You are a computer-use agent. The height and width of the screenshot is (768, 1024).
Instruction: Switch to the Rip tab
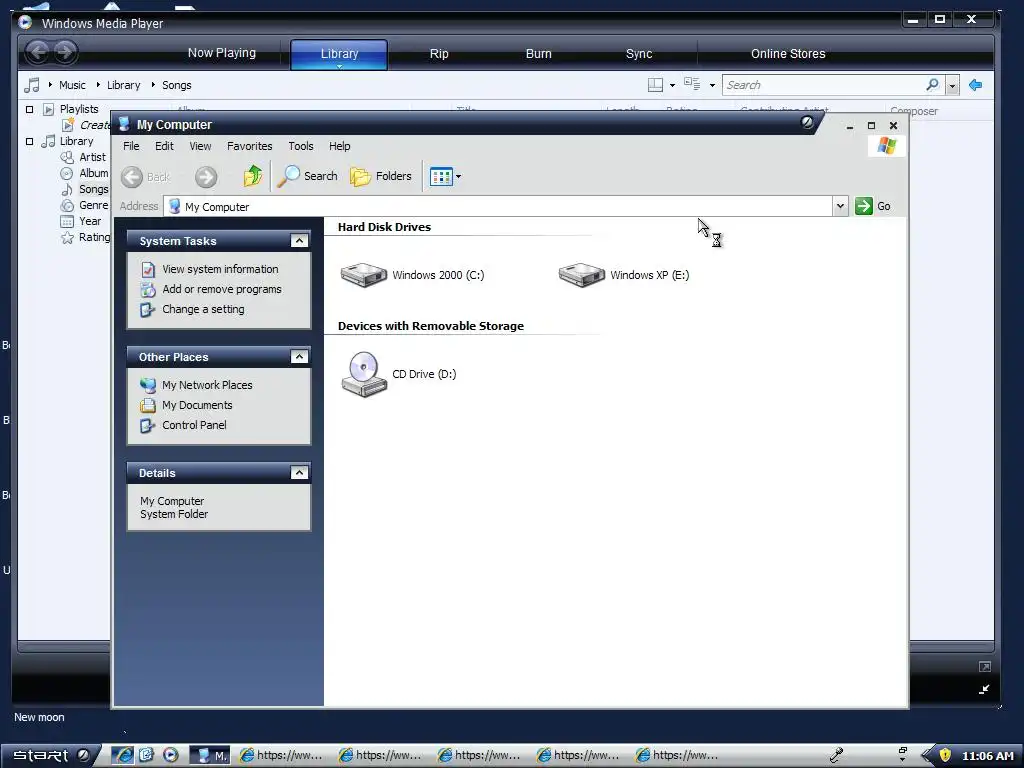(x=439, y=54)
